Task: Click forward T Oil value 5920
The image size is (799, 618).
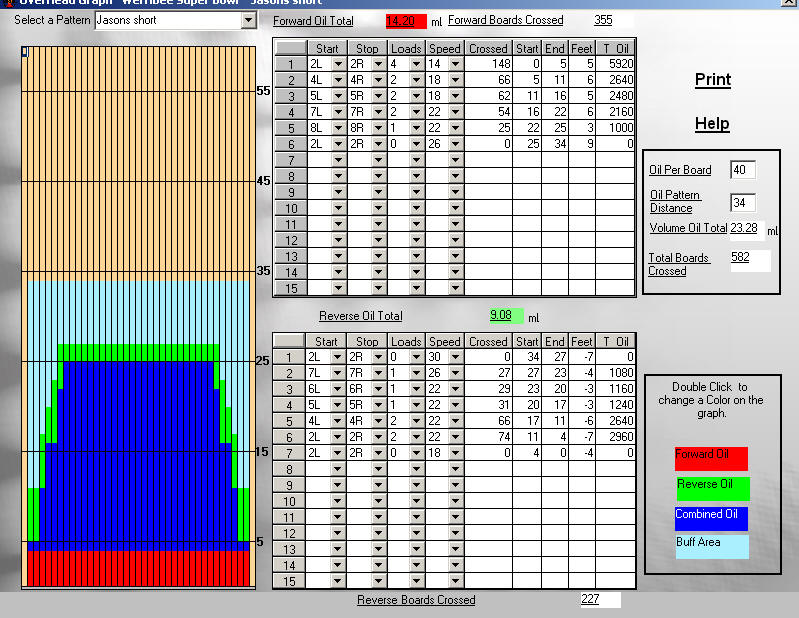Action: 616,64
